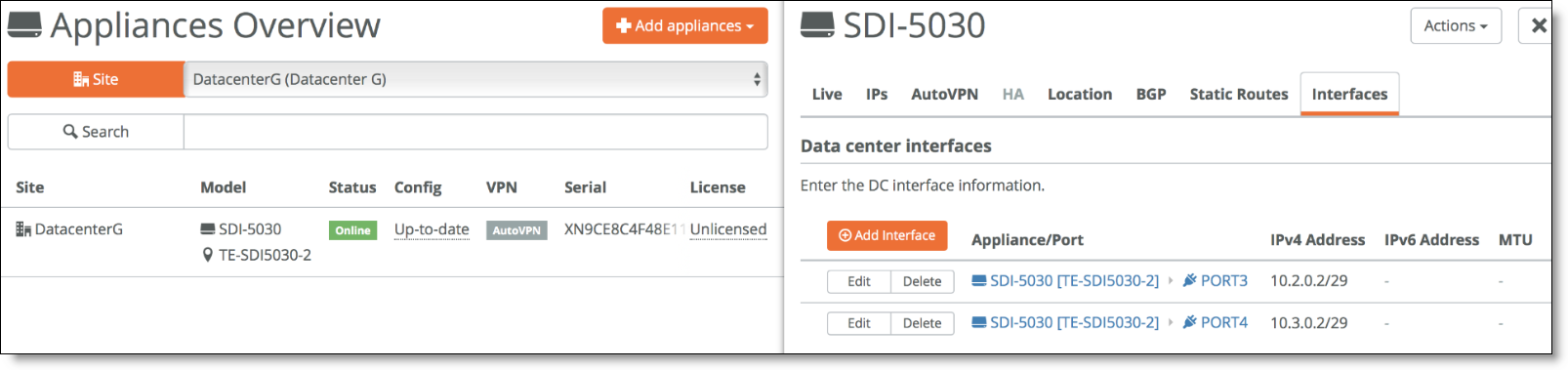Click the Appliances Overview header icon

pos(24,25)
